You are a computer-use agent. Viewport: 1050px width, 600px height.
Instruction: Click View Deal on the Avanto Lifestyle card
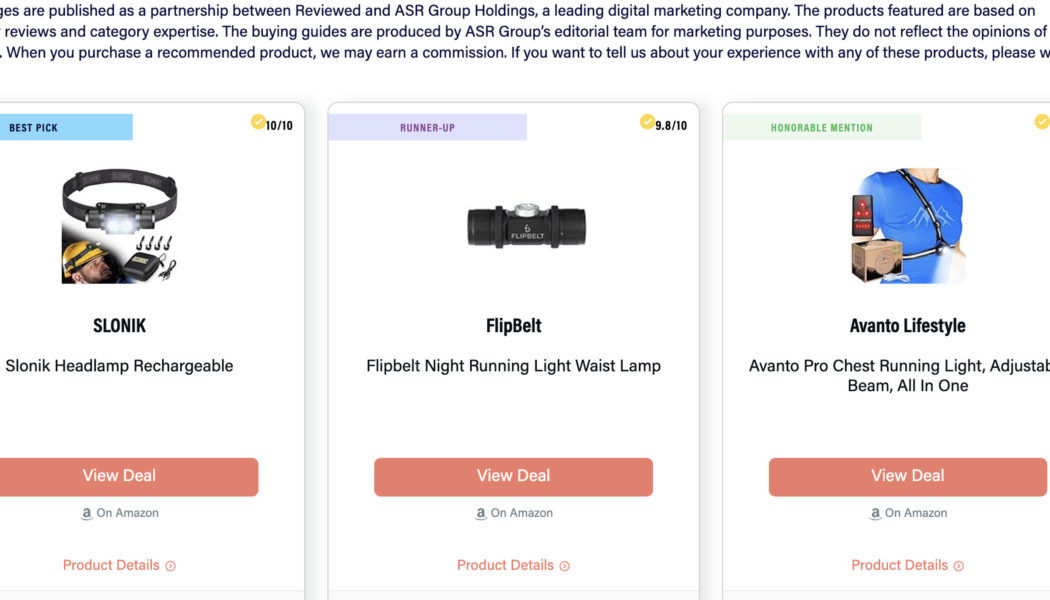click(x=908, y=475)
